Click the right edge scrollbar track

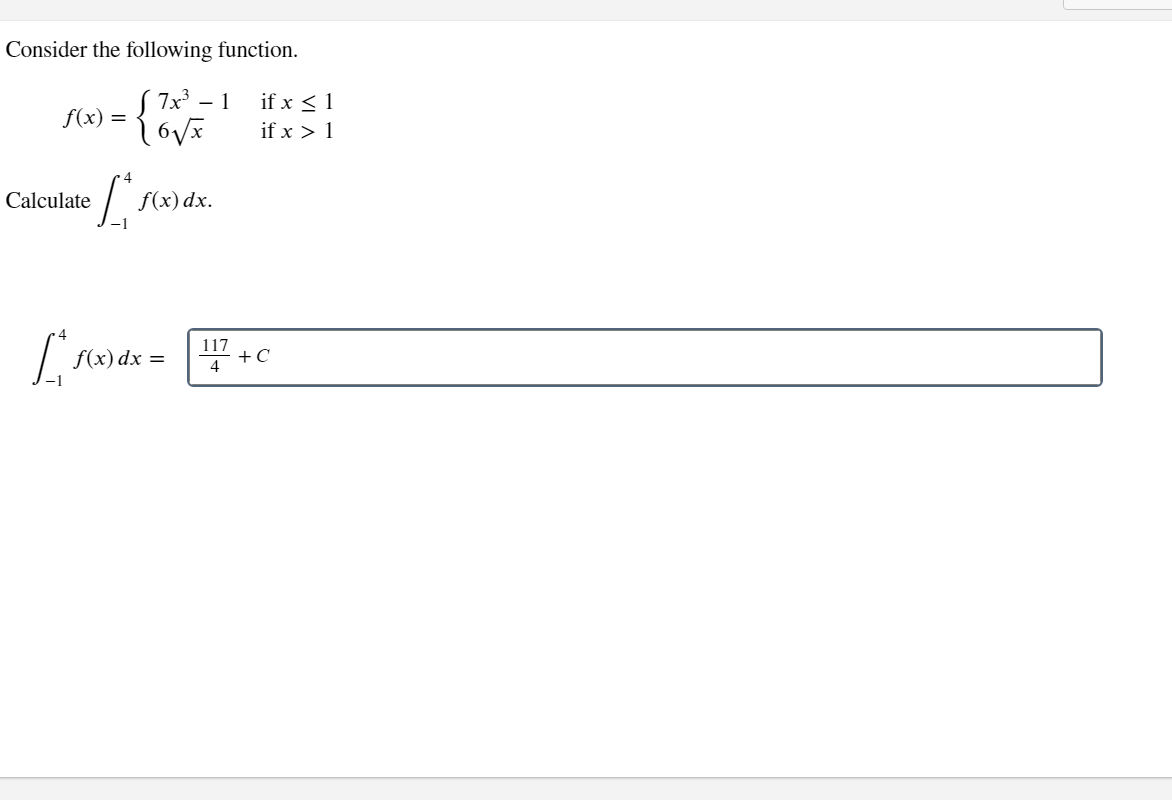[1168, 400]
